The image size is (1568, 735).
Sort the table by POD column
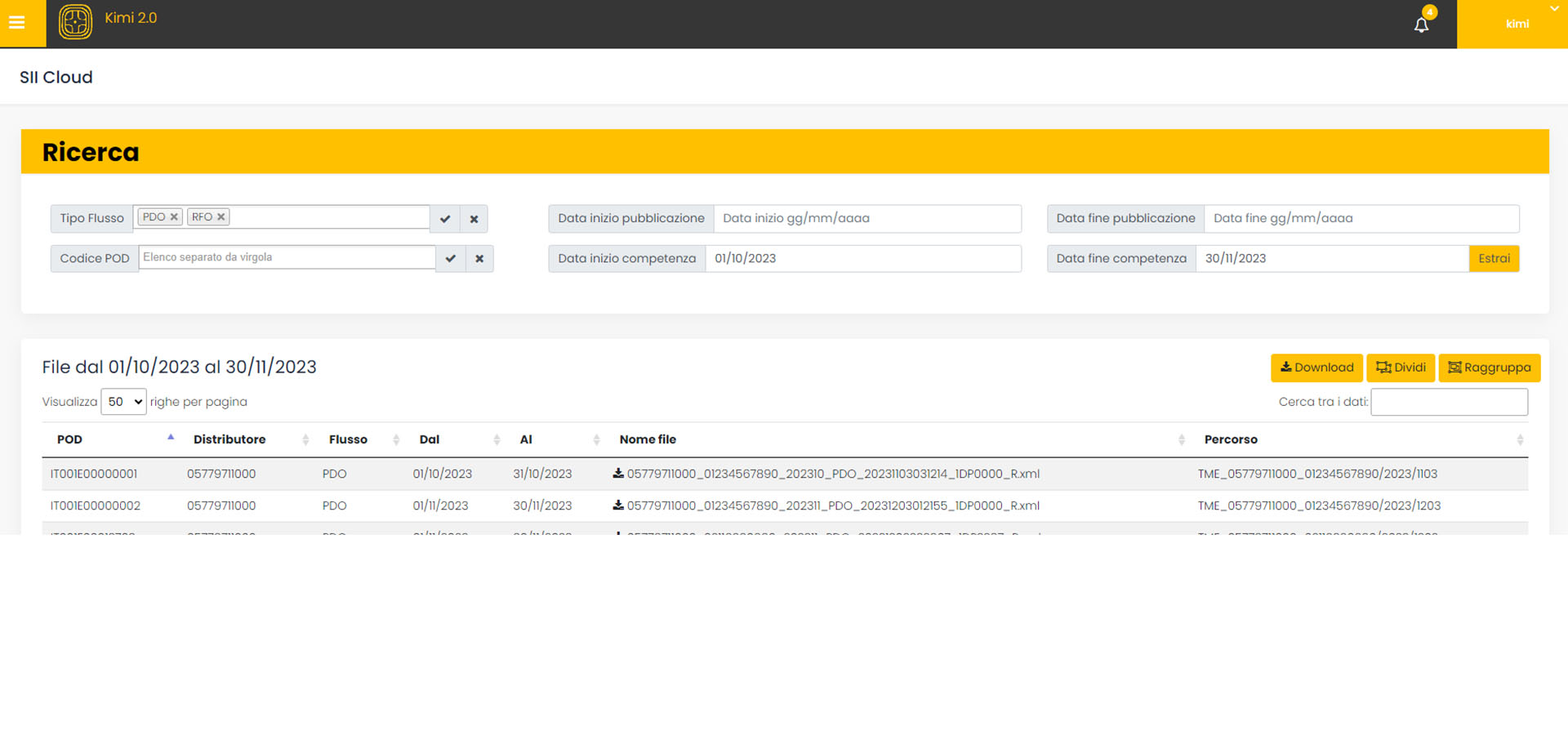tap(70, 439)
